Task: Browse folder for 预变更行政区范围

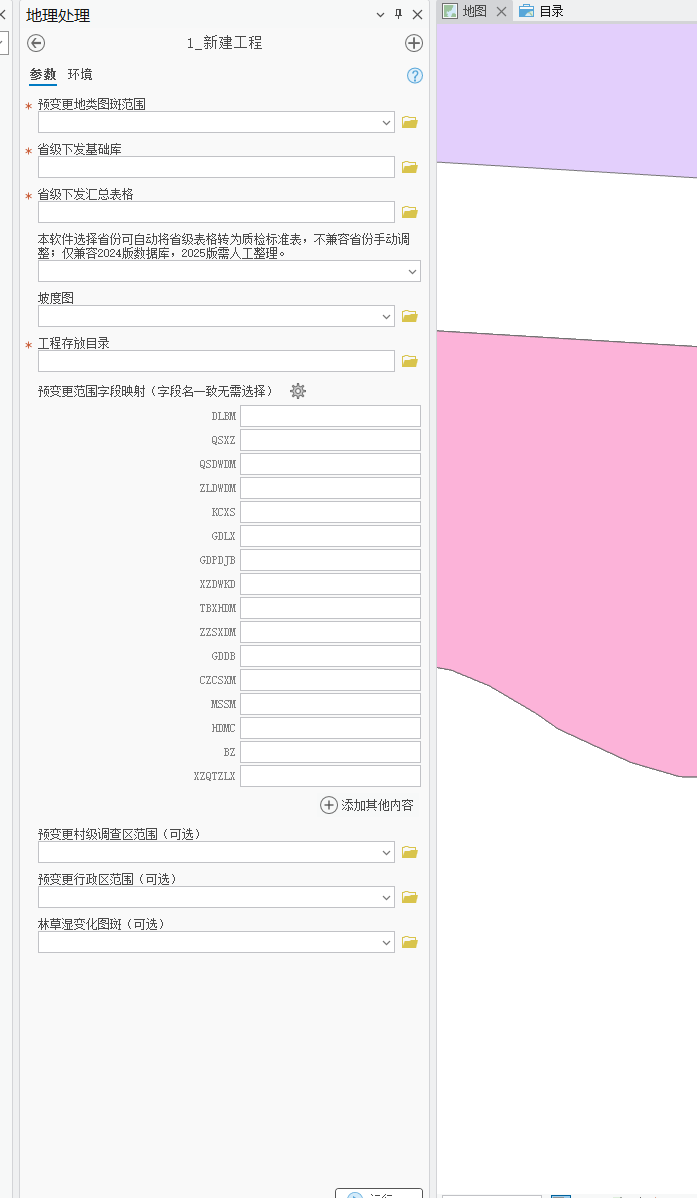Action: click(x=410, y=898)
